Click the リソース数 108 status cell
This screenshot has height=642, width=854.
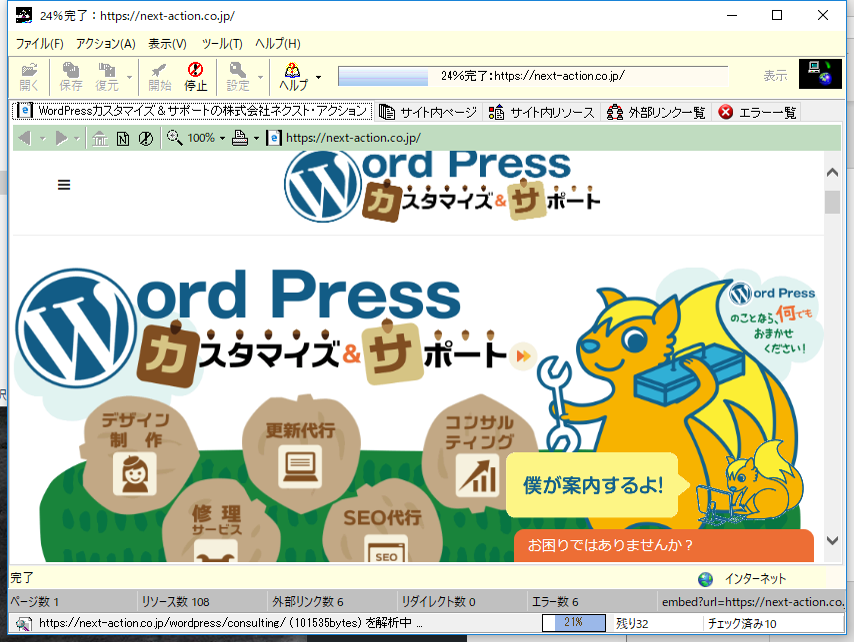pos(201,602)
